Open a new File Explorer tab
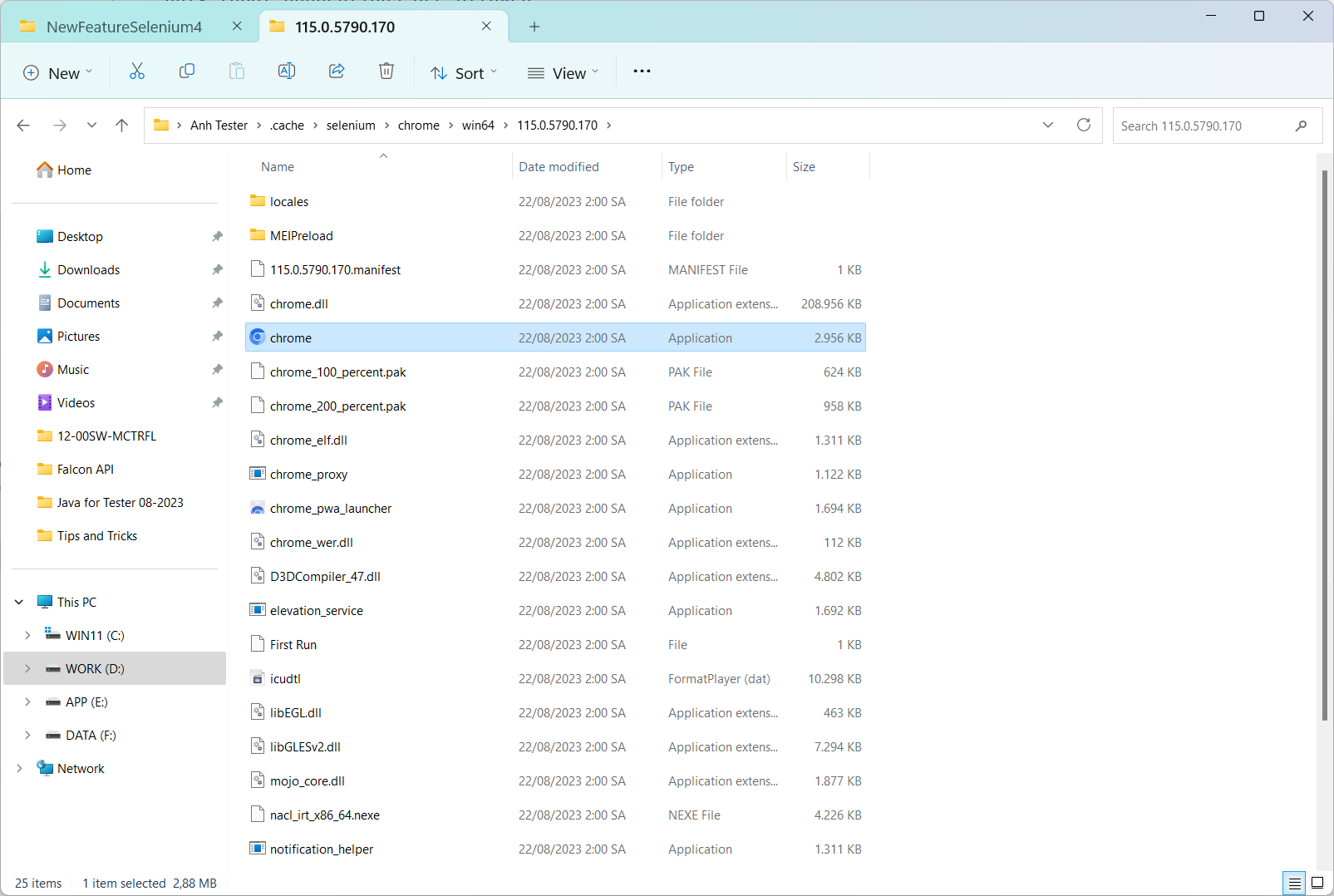Image resolution: width=1334 pixels, height=896 pixels. (534, 27)
